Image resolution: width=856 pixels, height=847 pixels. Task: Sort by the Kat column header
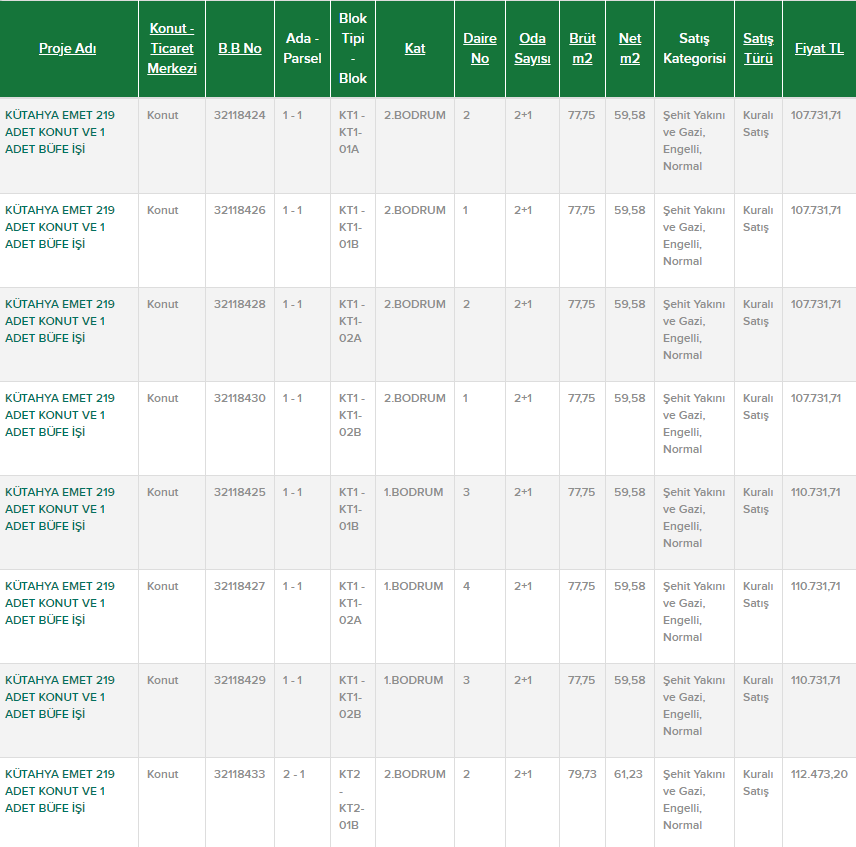coord(415,49)
